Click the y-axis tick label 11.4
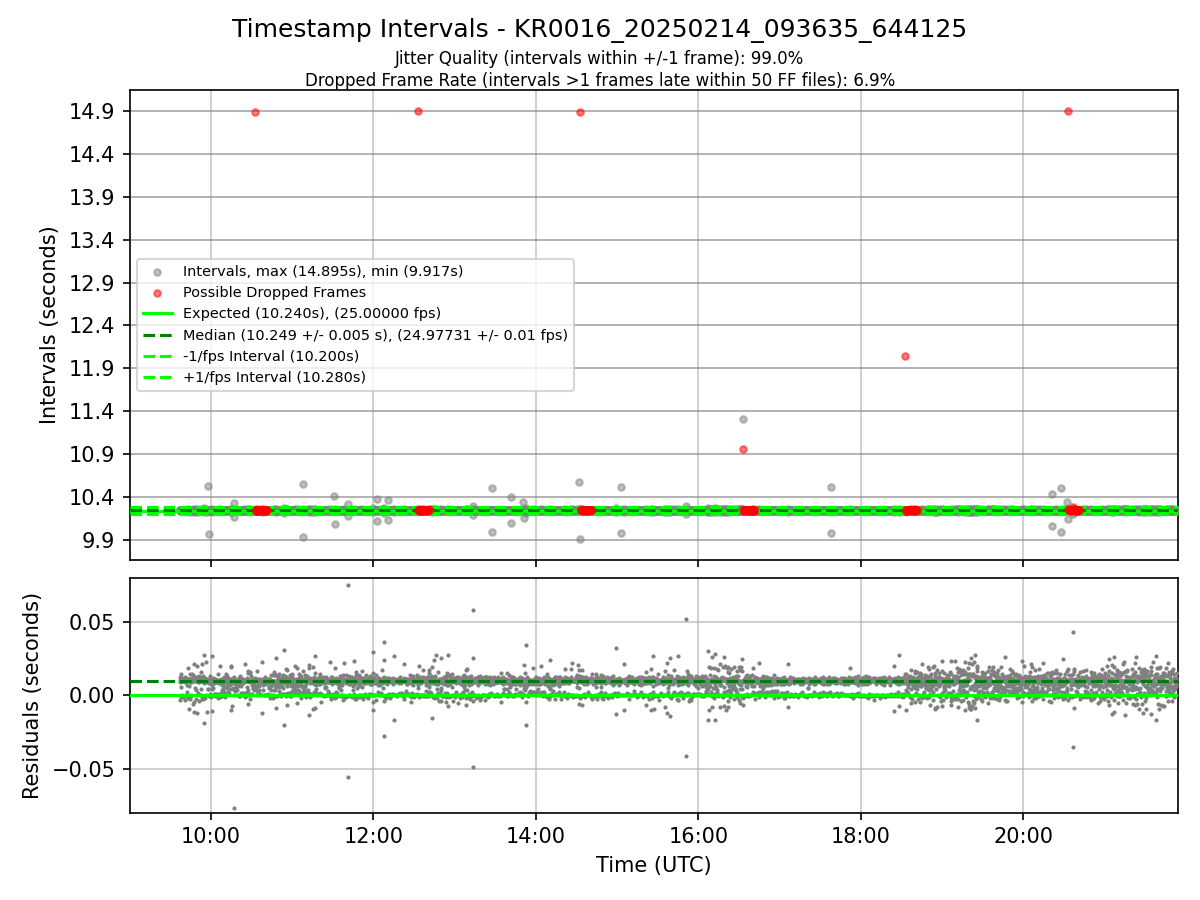Screen dimensions: 1200x900 point(93,411)
